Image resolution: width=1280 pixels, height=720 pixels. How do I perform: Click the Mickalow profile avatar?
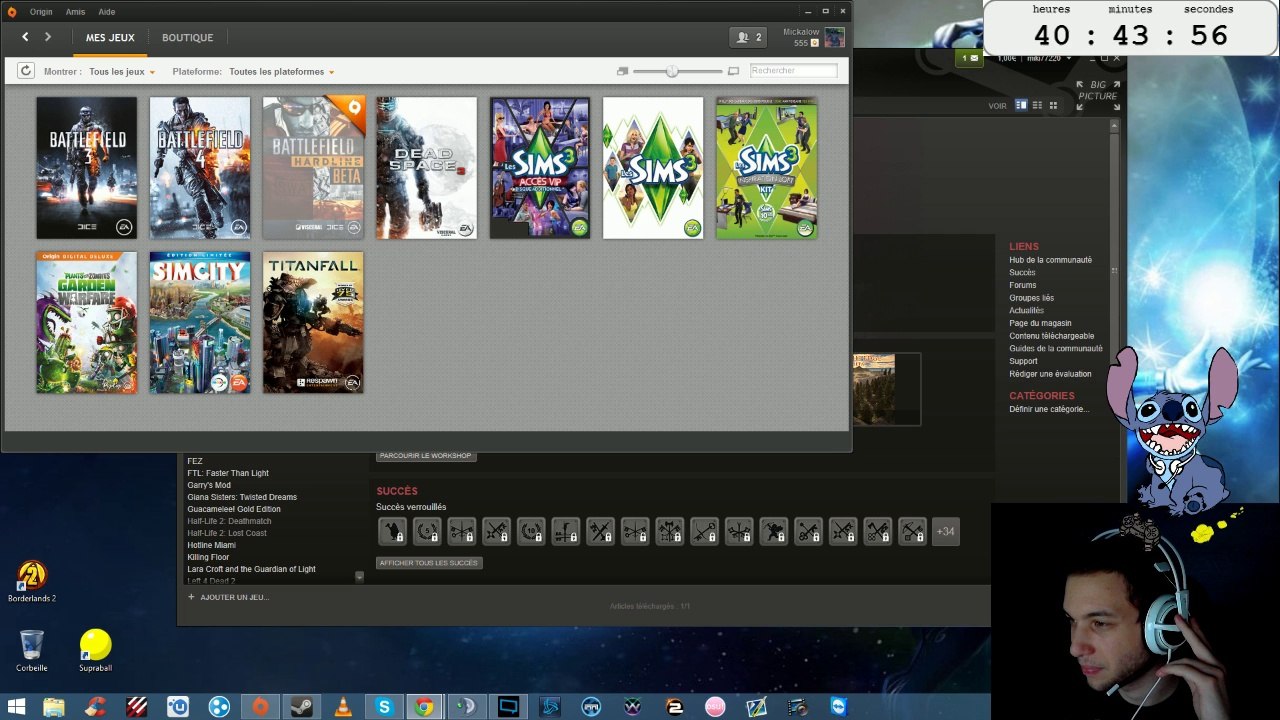coord(834,37)
